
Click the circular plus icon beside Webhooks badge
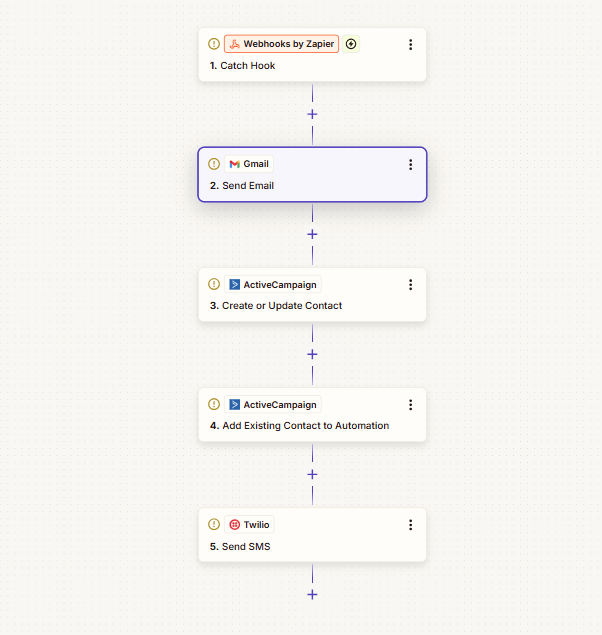click(x=351, y=44)
